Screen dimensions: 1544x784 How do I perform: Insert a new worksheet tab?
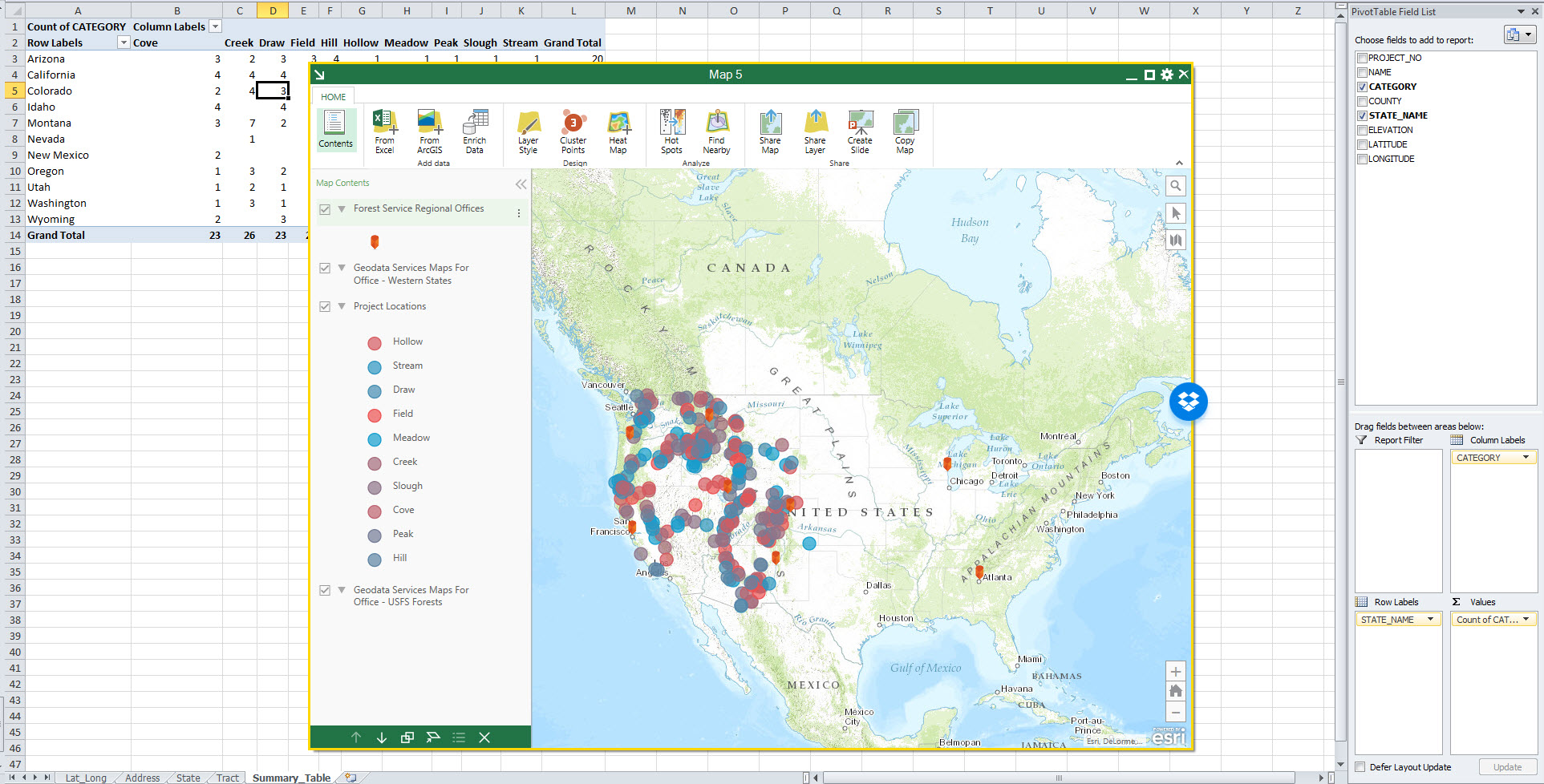(351, 778)
